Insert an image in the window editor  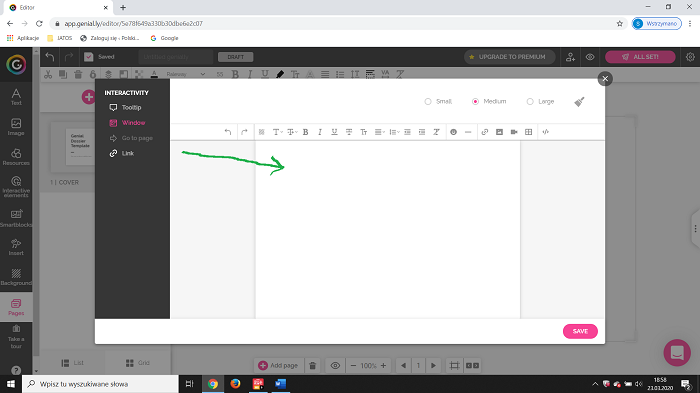pyautogui.click(x=500, y=132)
